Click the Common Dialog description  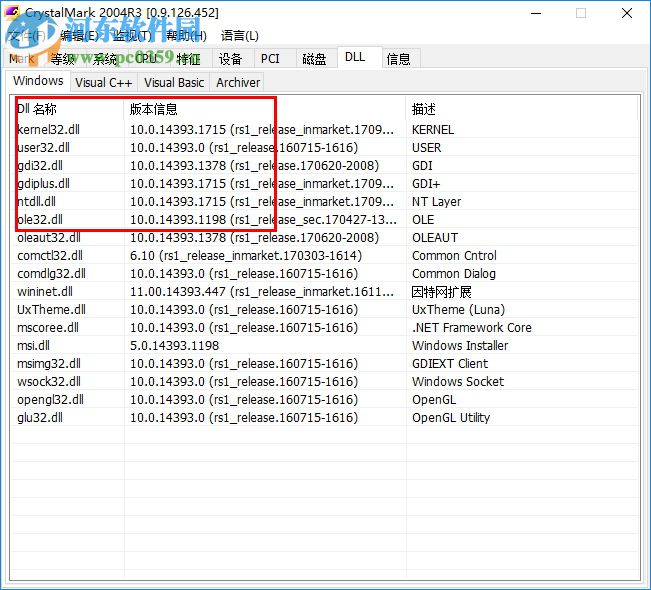tap(454, 274)
